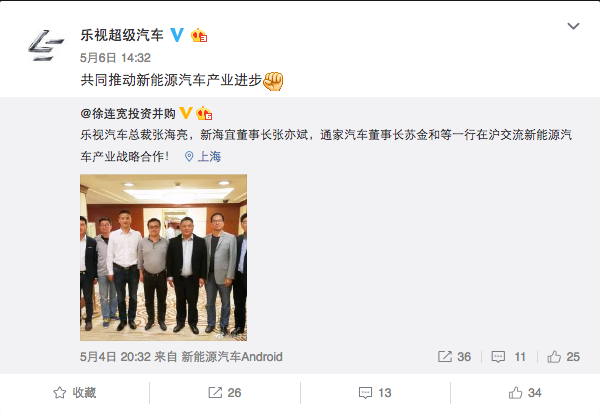Click the original post repost icon showing 36
600x411 pixels.
[454, 357]
